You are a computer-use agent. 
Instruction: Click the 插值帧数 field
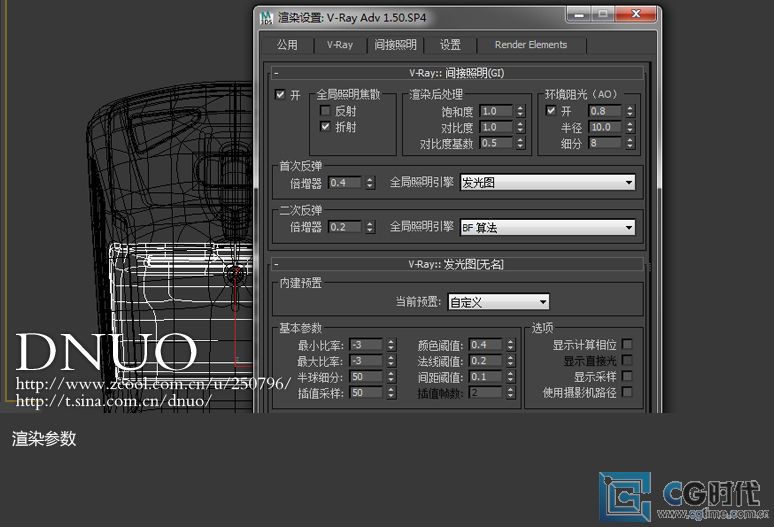(x=486, y=392)
